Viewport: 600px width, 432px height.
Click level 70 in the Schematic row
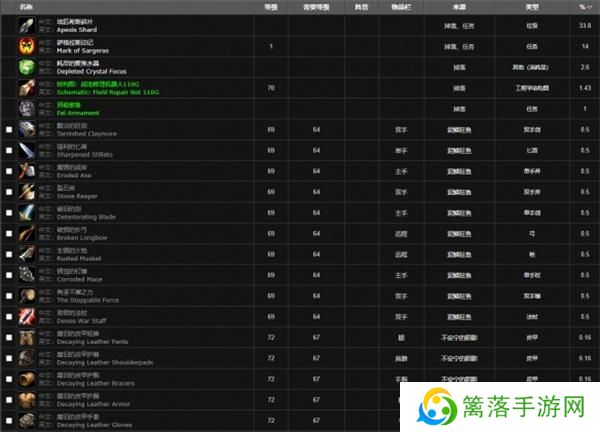pyautogui.click(x=271, y=88)
